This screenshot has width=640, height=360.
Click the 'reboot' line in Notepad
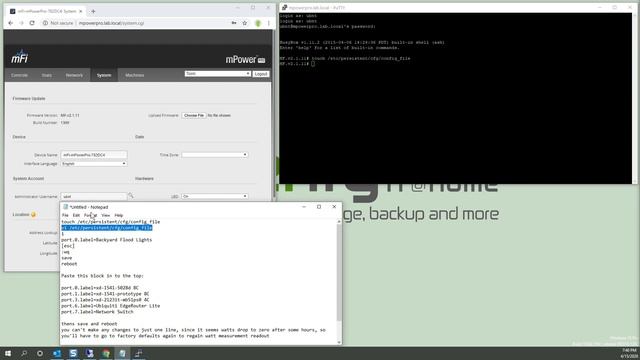point(69,264)
